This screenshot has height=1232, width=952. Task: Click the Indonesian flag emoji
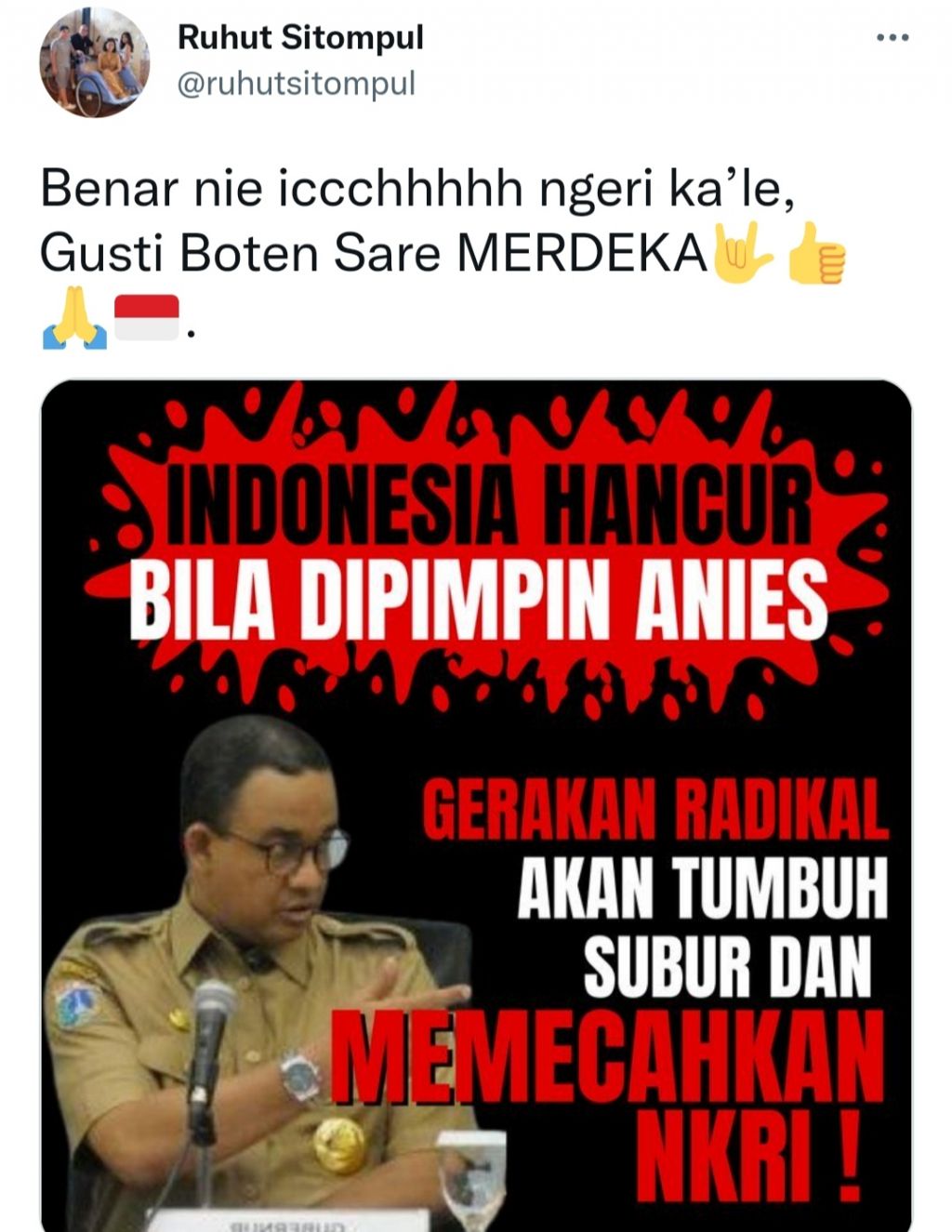click(x=146, y=318)
